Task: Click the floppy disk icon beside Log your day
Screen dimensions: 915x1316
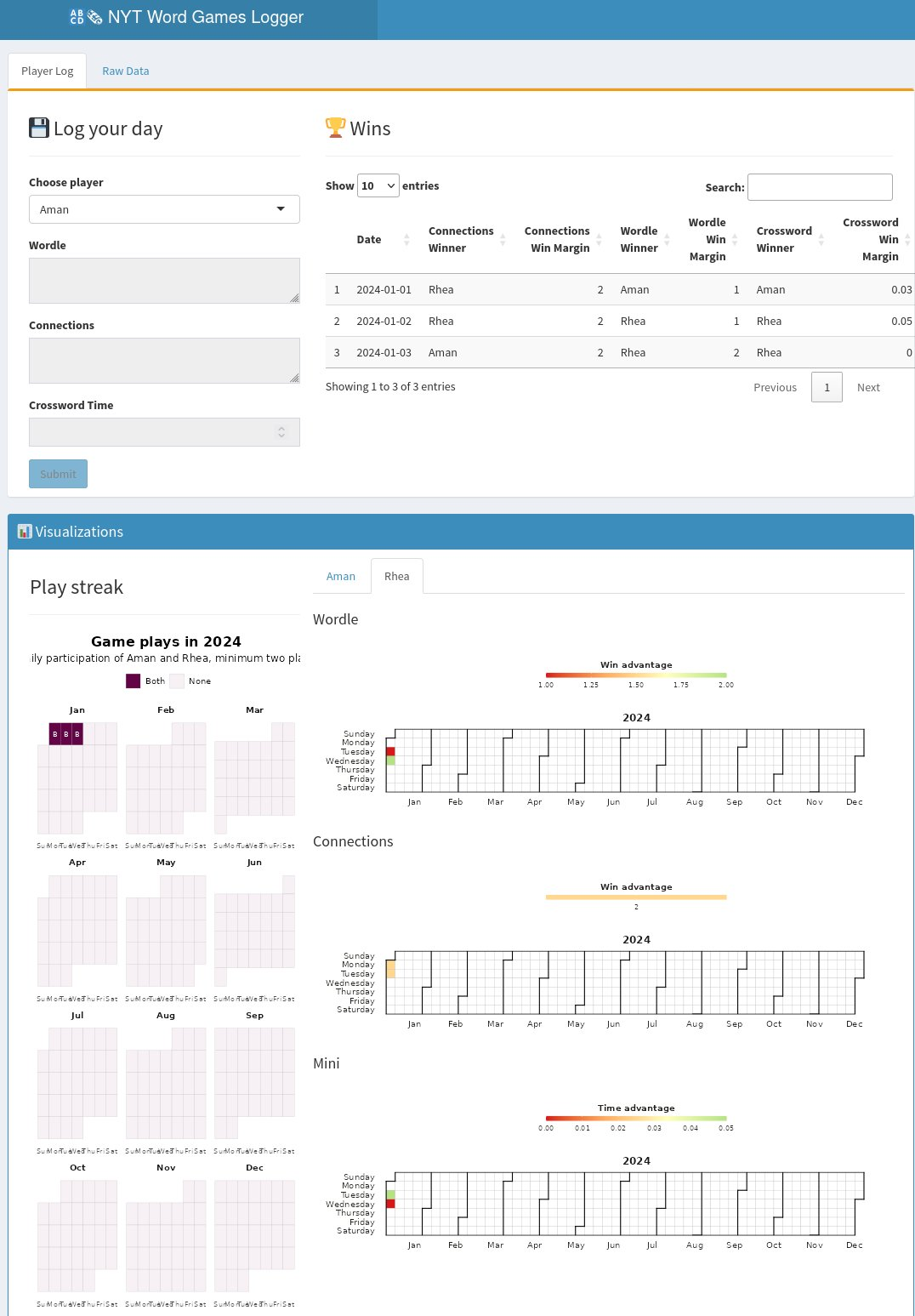Action: (x=38, y=127)
